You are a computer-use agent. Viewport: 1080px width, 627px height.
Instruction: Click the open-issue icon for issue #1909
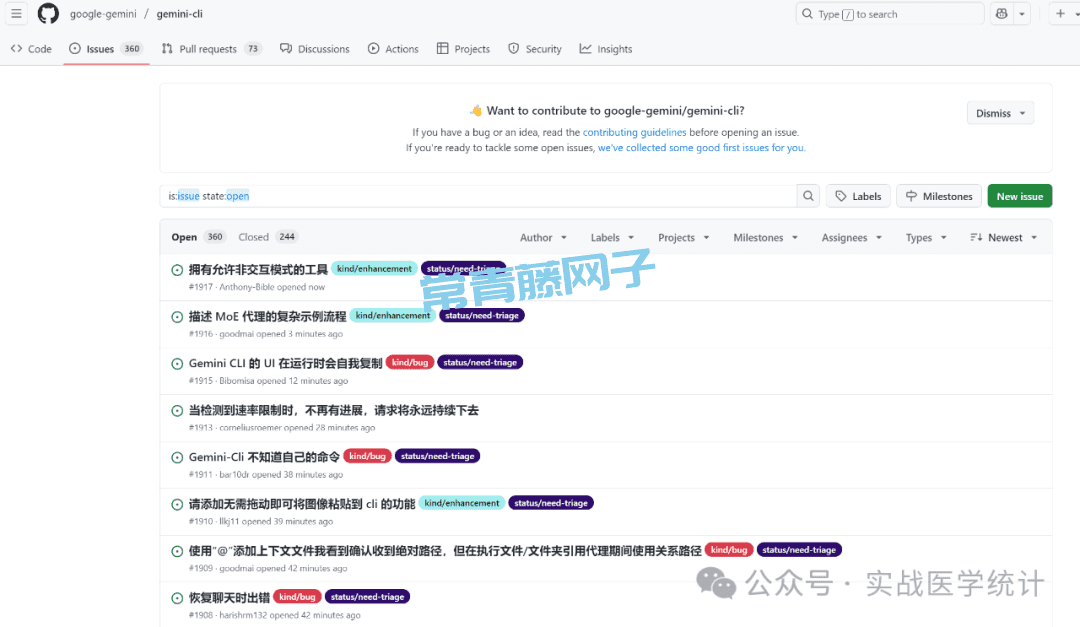[x=177, y=551]
